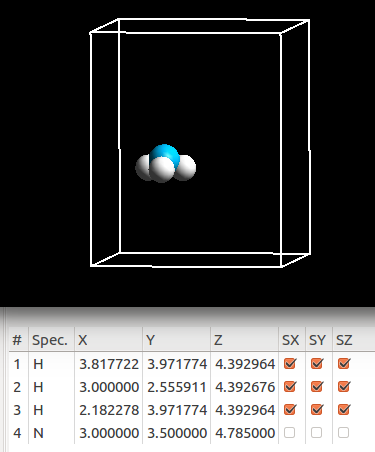This screenshot has height=452, width=375.
Task: Uncheck SZ checkbox for atom 1
Action: 343,363
